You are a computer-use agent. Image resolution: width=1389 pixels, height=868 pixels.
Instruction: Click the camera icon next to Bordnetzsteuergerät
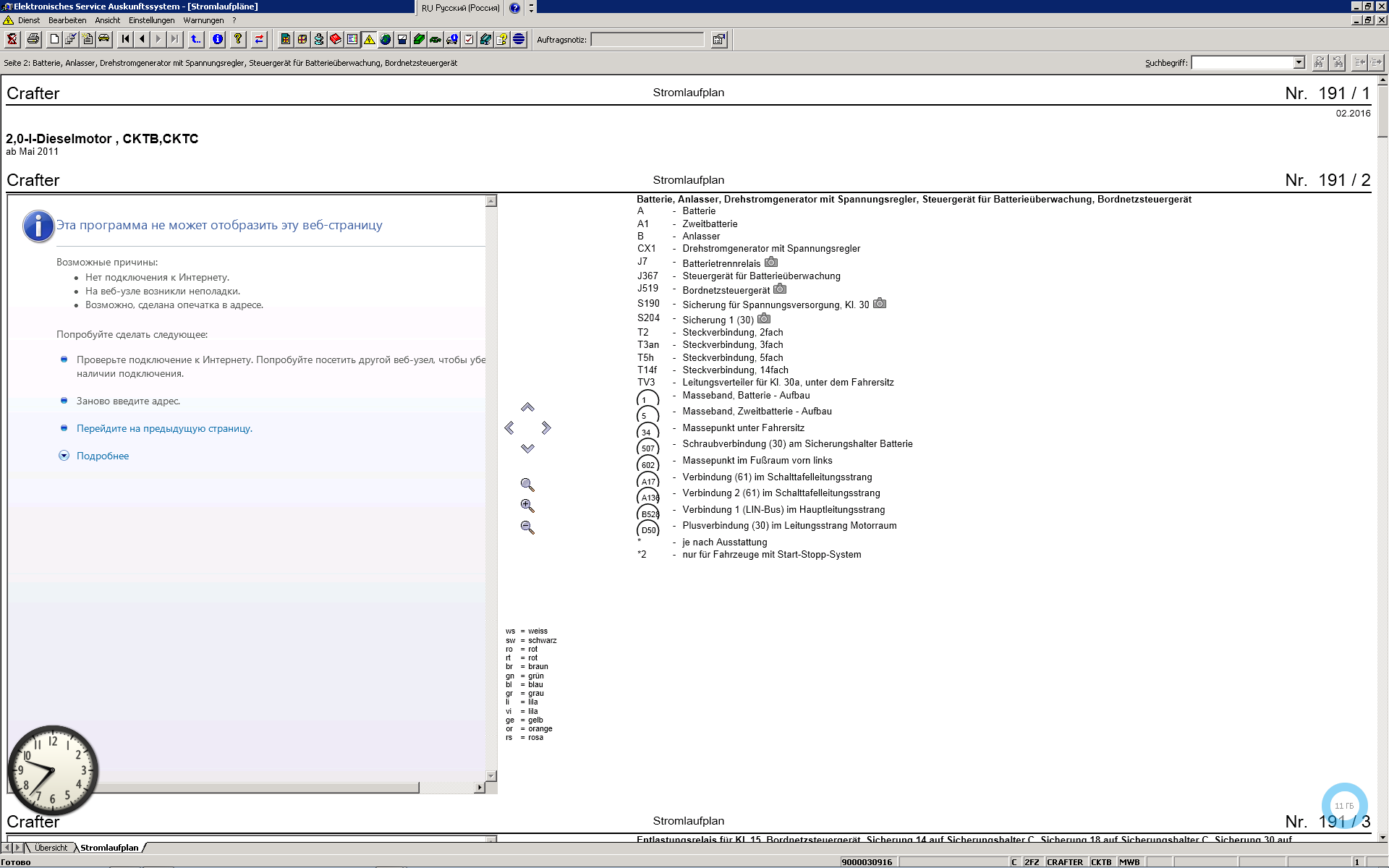pos(780,289)
